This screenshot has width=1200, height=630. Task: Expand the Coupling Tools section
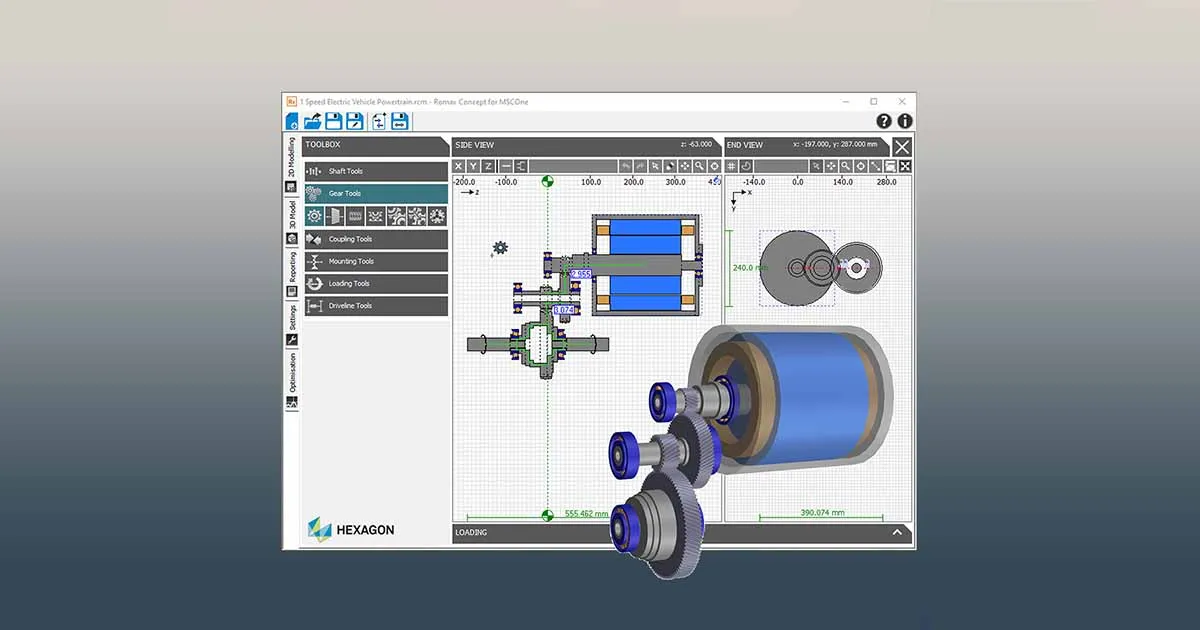pos(375,240)
